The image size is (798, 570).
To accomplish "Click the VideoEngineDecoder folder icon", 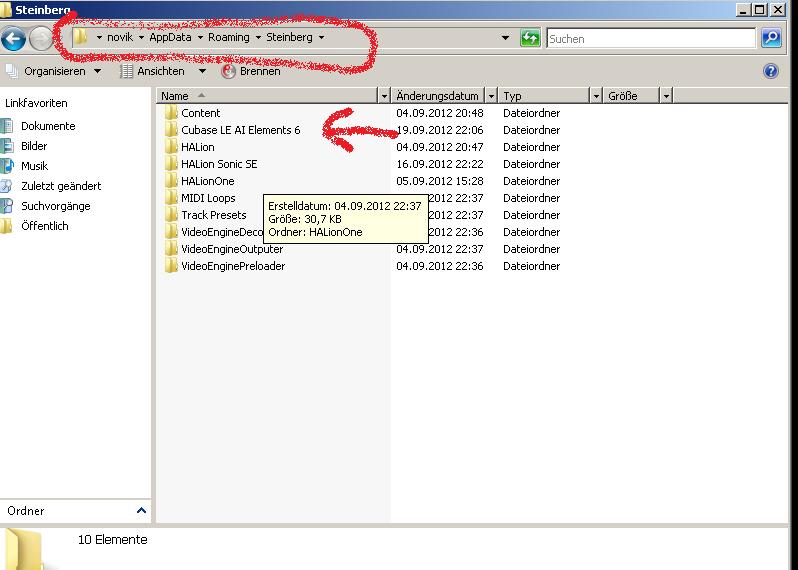I will [171, 232].
